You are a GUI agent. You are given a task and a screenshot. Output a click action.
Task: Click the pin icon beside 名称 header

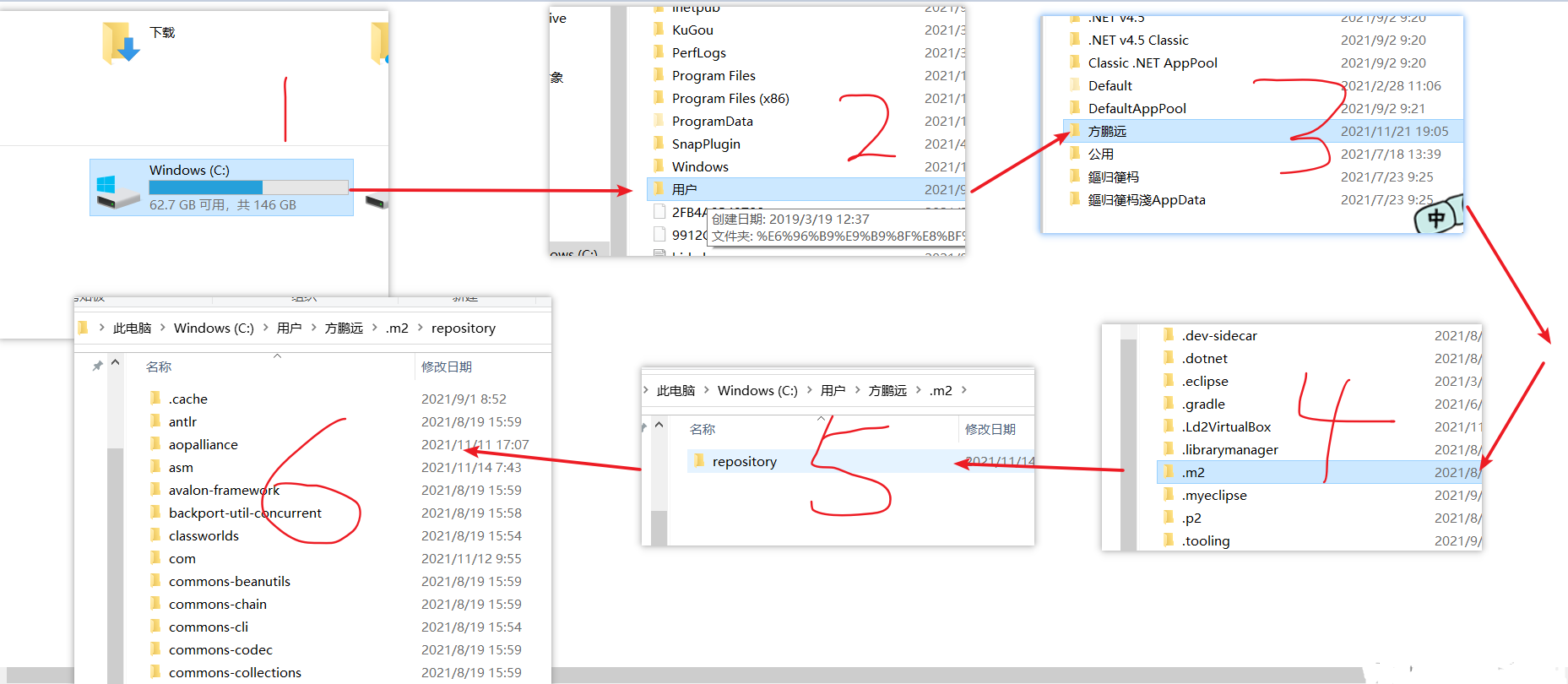point(97,366)
